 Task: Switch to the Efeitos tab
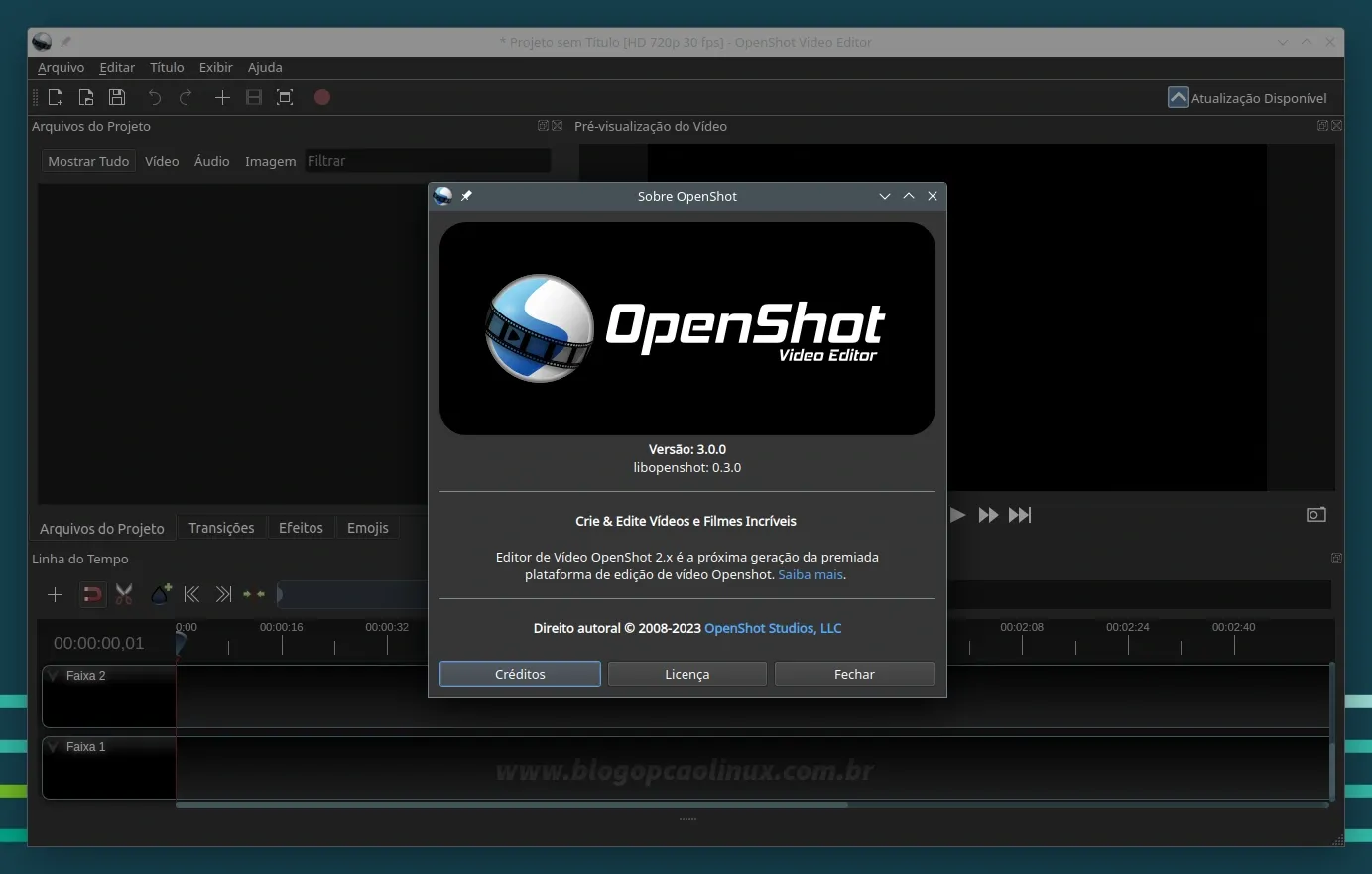click(301, 528)
